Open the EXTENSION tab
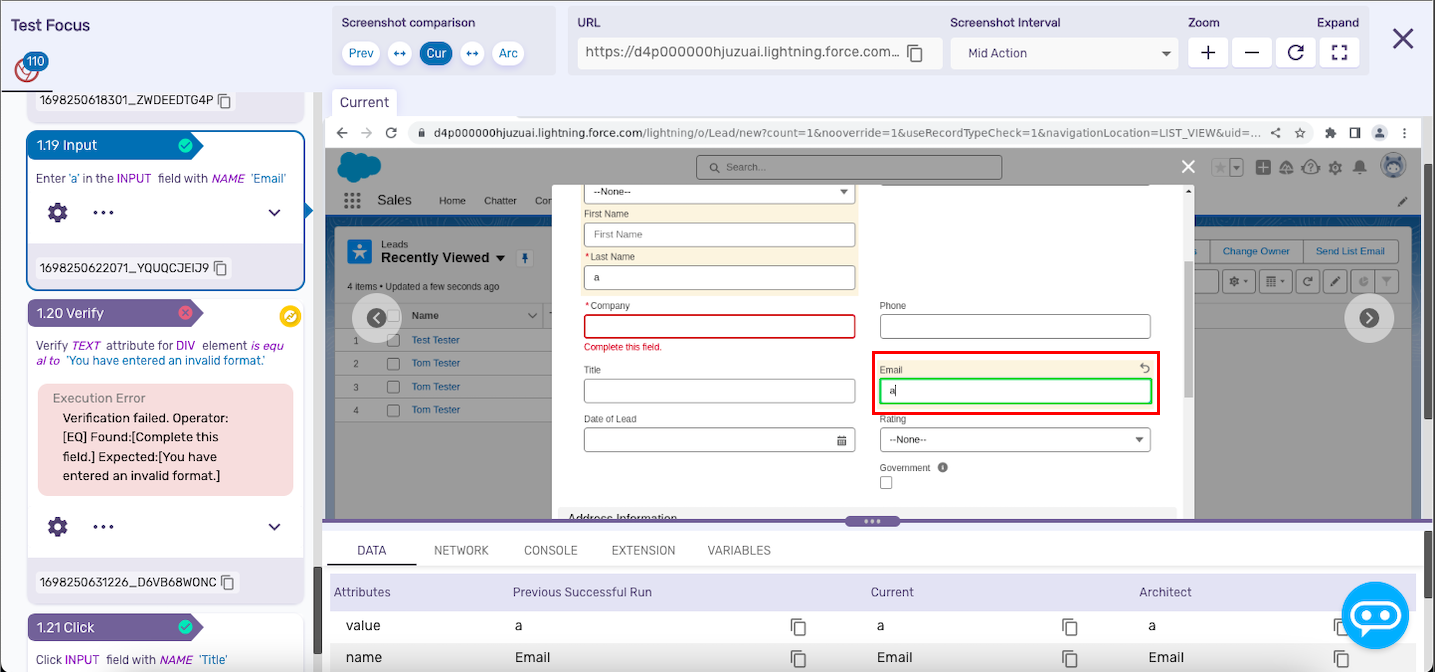Image resolution: width=1435 pixels, height=672 pixels. pyautogui.click(x=643, y=550)
